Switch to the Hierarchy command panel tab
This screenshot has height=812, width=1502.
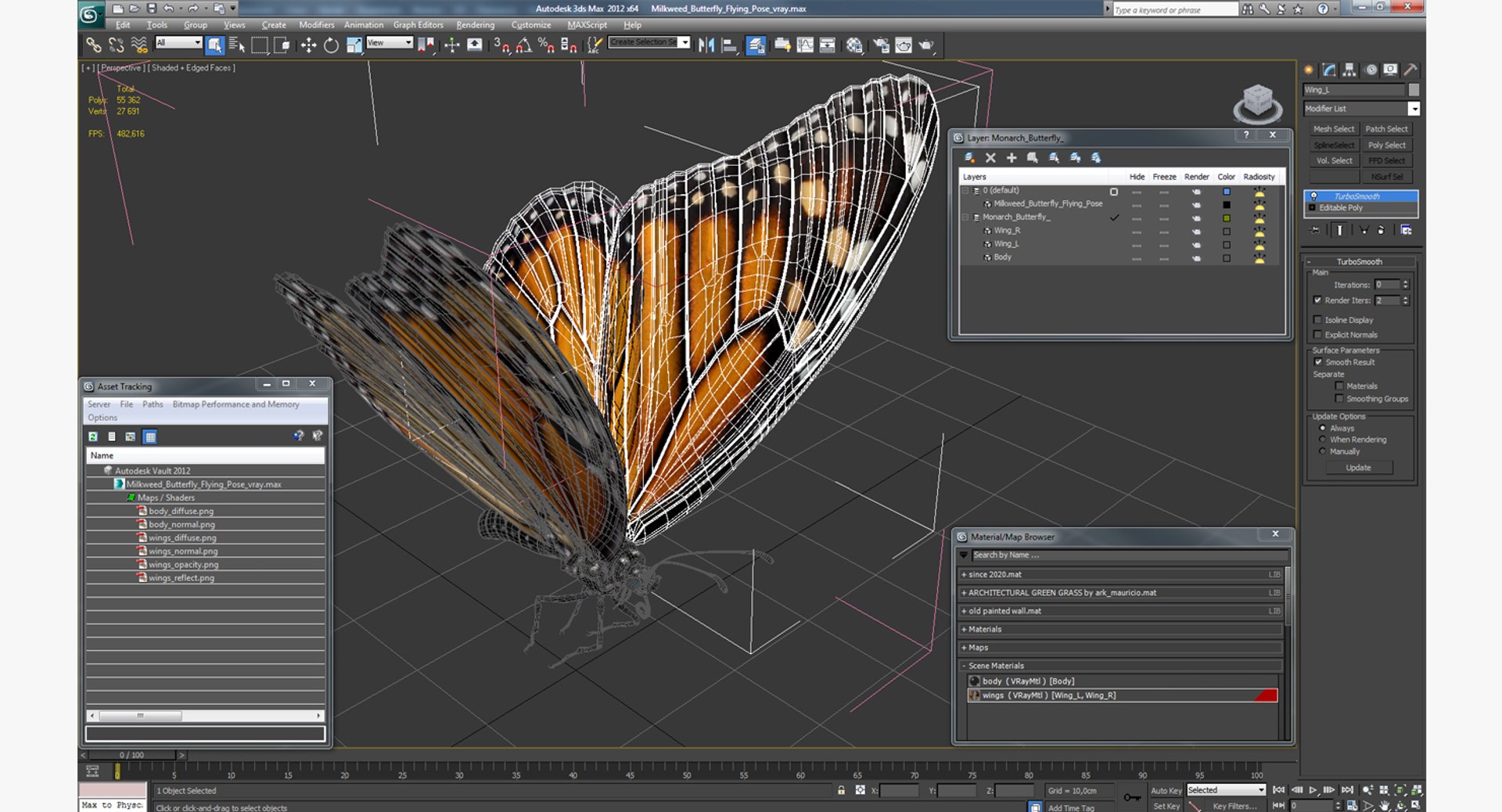[1349, 70]
